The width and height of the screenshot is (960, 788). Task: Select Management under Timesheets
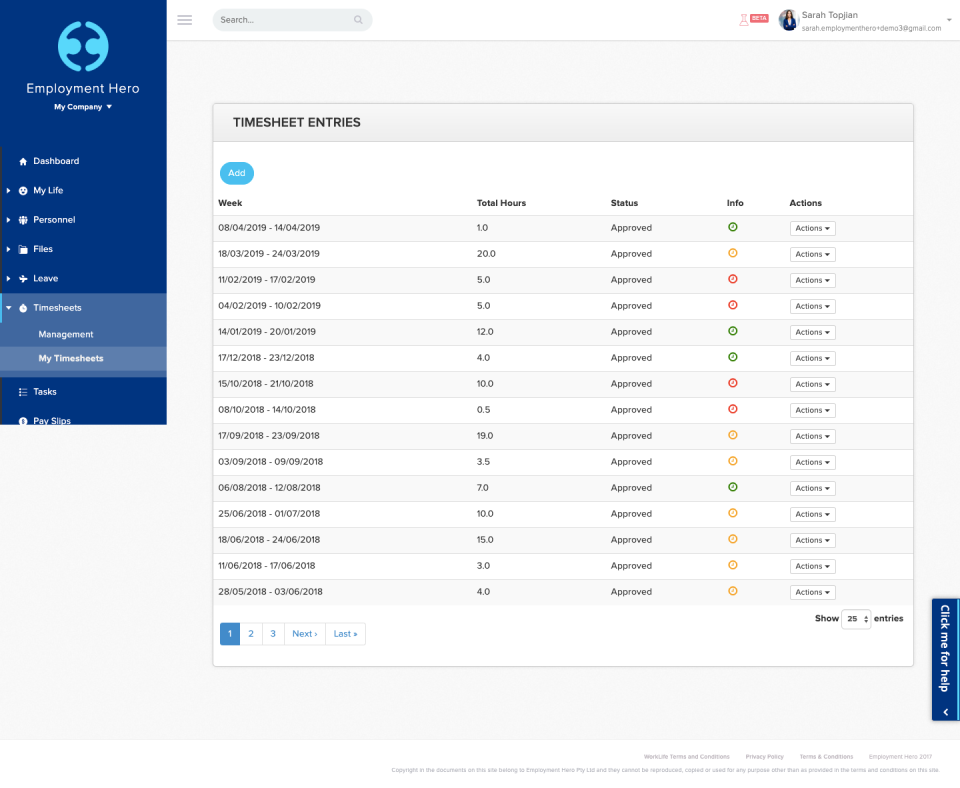[66, 334]
